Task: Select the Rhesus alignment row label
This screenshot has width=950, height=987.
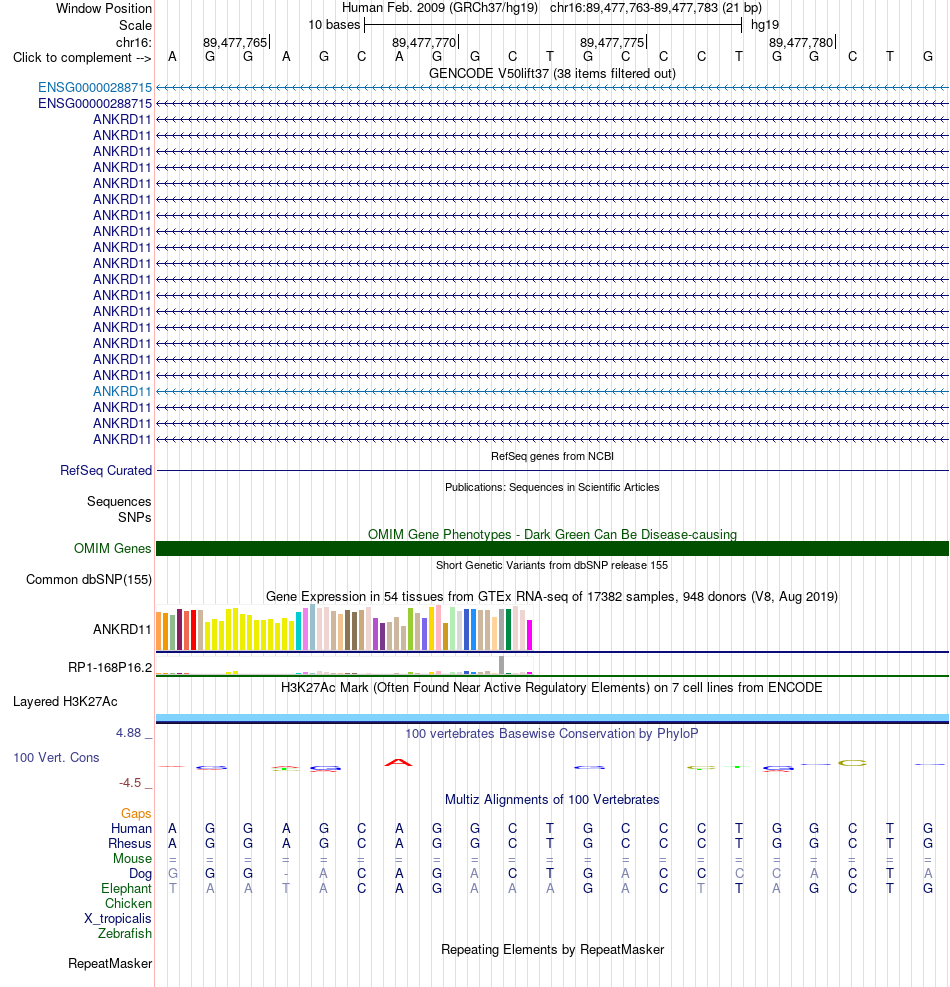Action: 130,843
